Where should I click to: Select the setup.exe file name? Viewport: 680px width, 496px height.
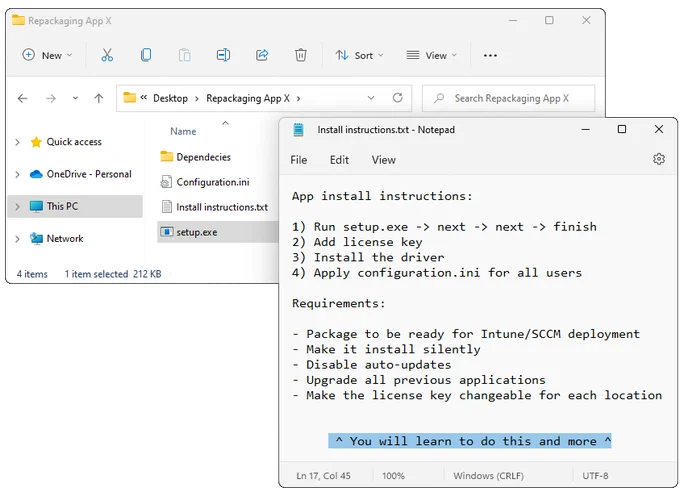[197, 232]
